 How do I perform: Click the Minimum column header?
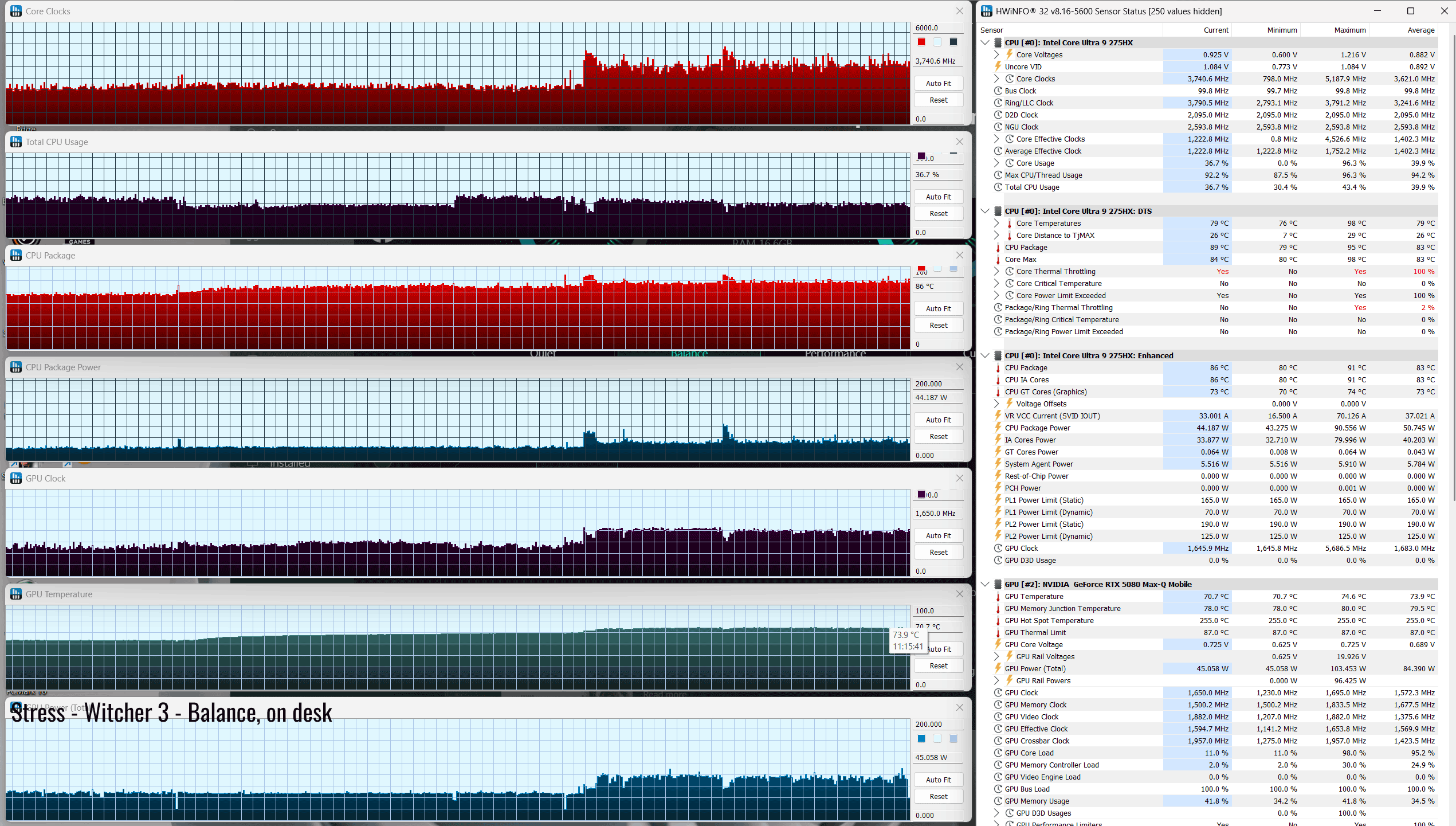1266,30
